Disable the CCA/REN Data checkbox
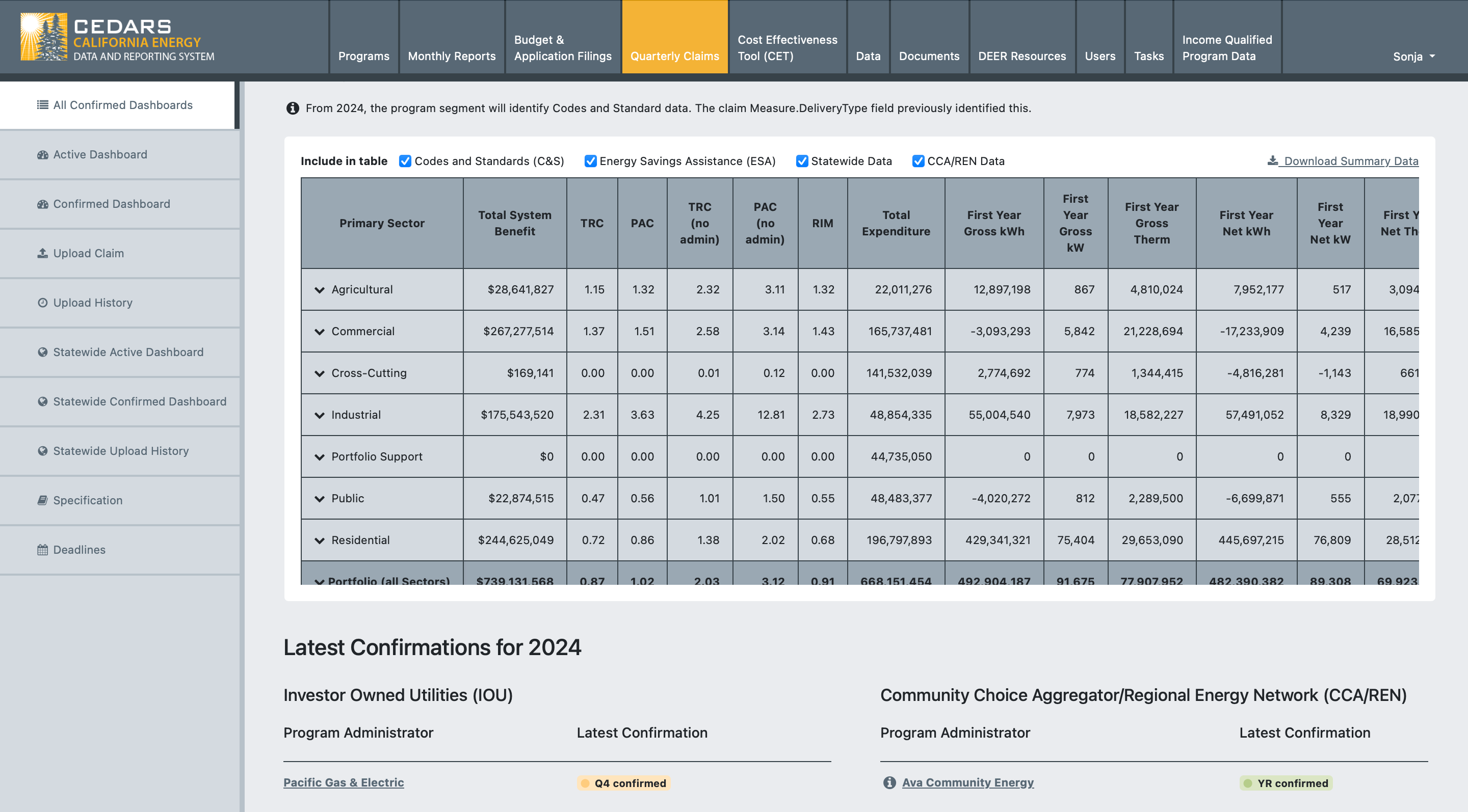 coord(918,161)
